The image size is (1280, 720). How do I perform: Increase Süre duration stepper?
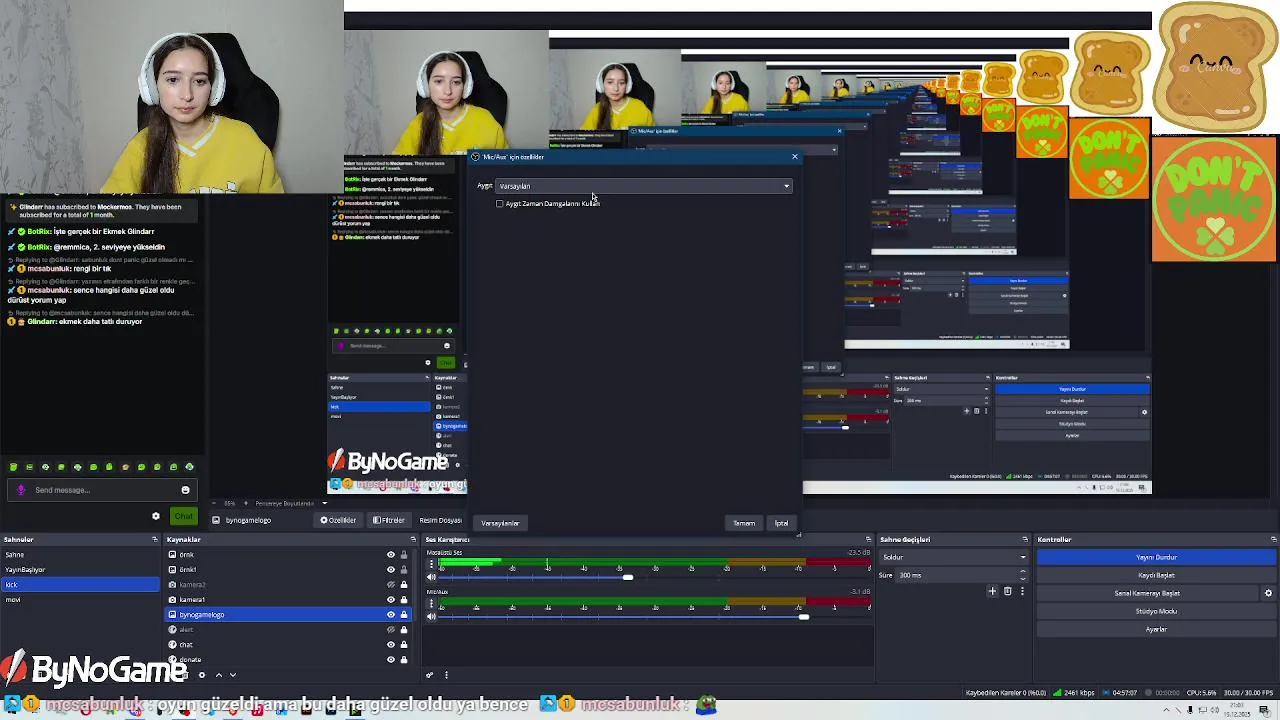pyautogui.click(x=1022, y=572)
